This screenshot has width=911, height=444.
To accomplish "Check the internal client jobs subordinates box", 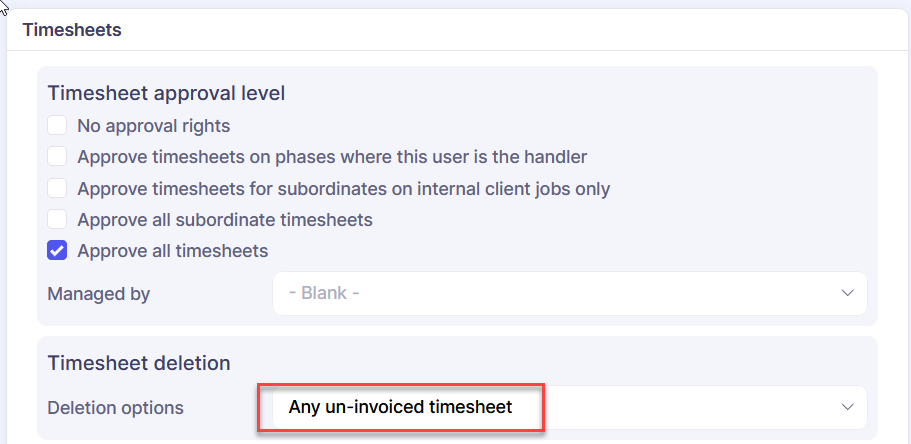I will click(58, 188).
